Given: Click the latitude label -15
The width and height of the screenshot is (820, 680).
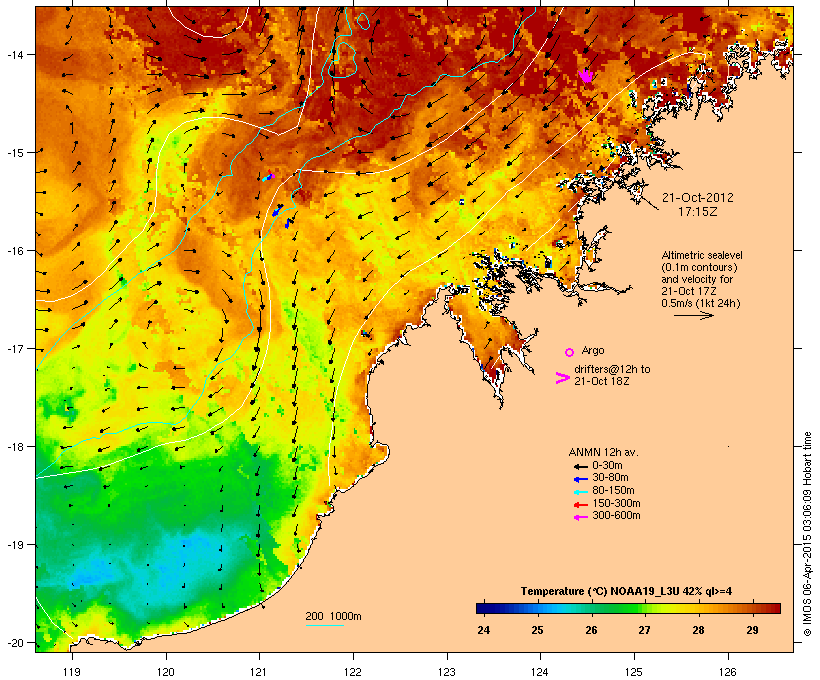Looking at the screenshot, I should coord(15,153).
